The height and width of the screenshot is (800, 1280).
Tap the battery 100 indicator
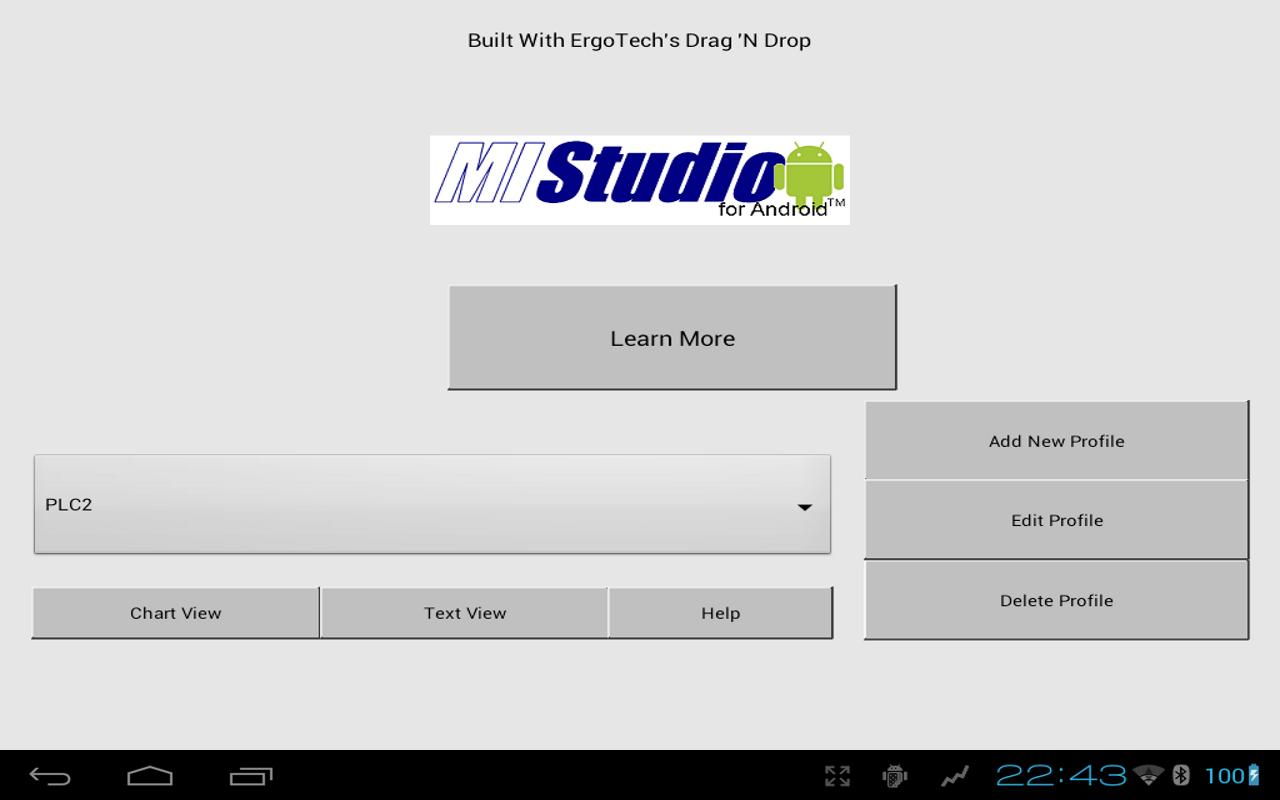click(1232, 776)
